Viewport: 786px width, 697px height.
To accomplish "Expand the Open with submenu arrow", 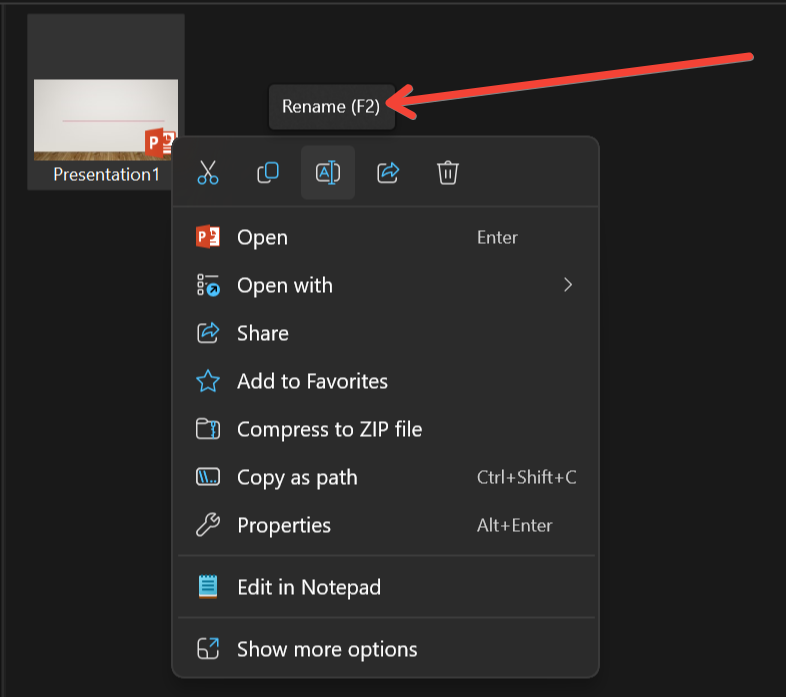I will [568, 285].
